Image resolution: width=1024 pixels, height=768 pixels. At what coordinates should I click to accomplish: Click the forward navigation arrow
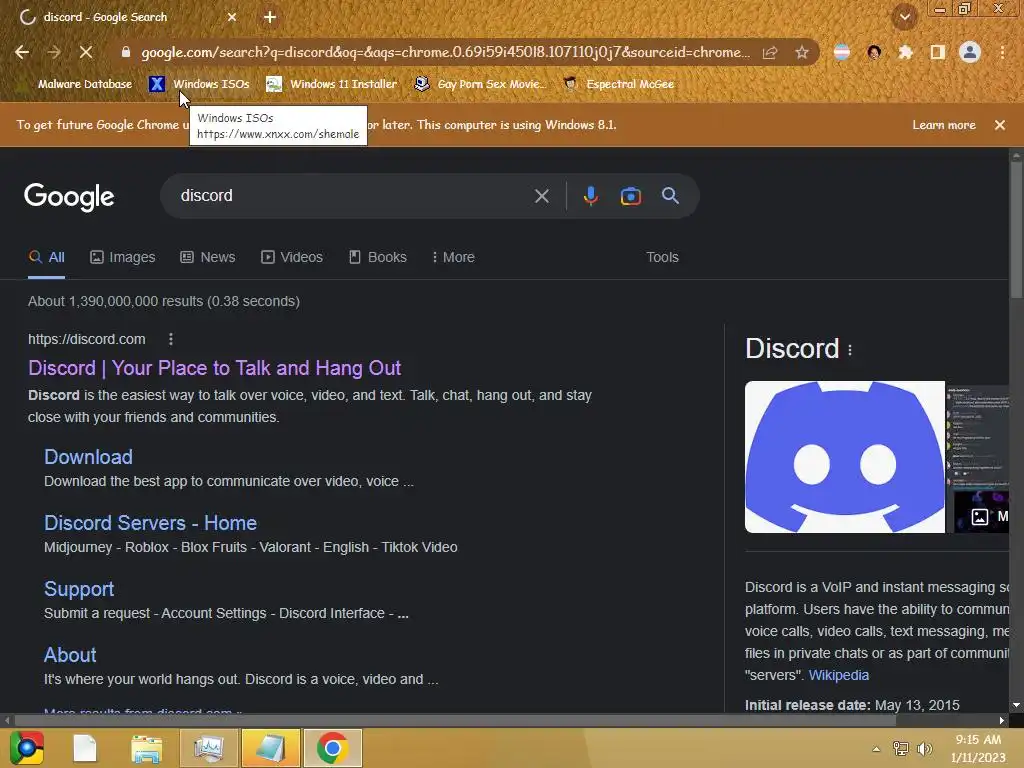(54, 52)
